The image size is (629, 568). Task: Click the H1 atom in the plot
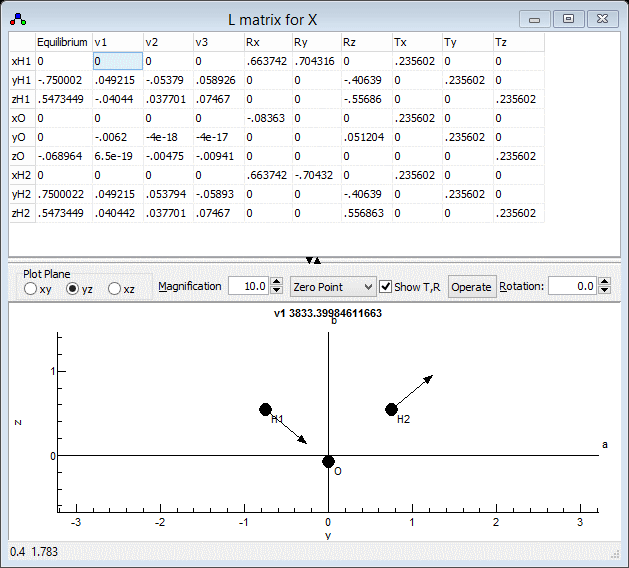point(265,410)
